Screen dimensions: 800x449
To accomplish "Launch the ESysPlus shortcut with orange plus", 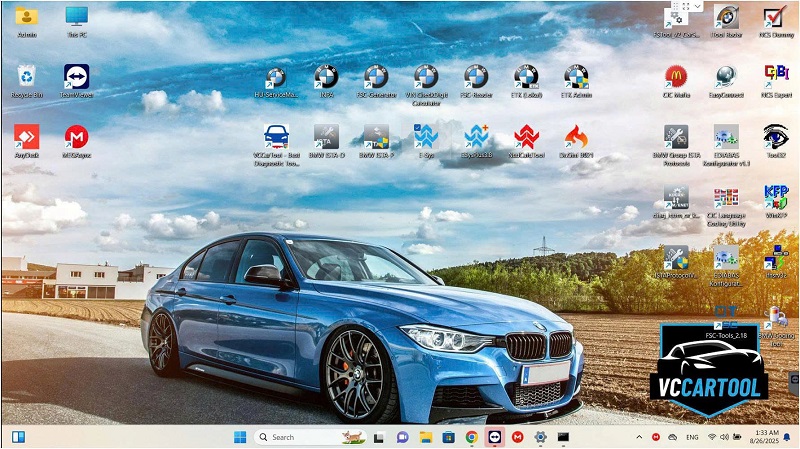I will point(476,141).
